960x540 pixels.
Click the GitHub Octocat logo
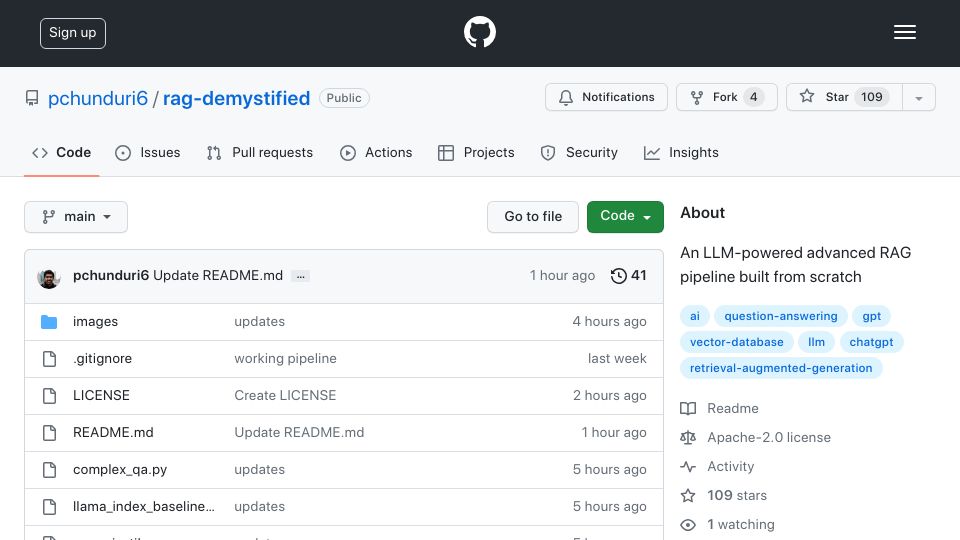click(479, 32)
